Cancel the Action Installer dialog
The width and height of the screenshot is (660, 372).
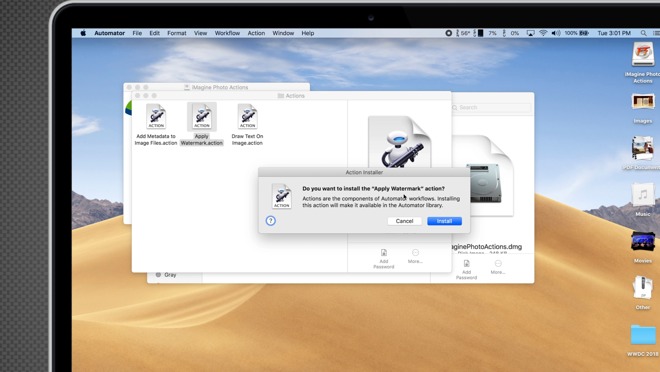[x=404, y=221]
